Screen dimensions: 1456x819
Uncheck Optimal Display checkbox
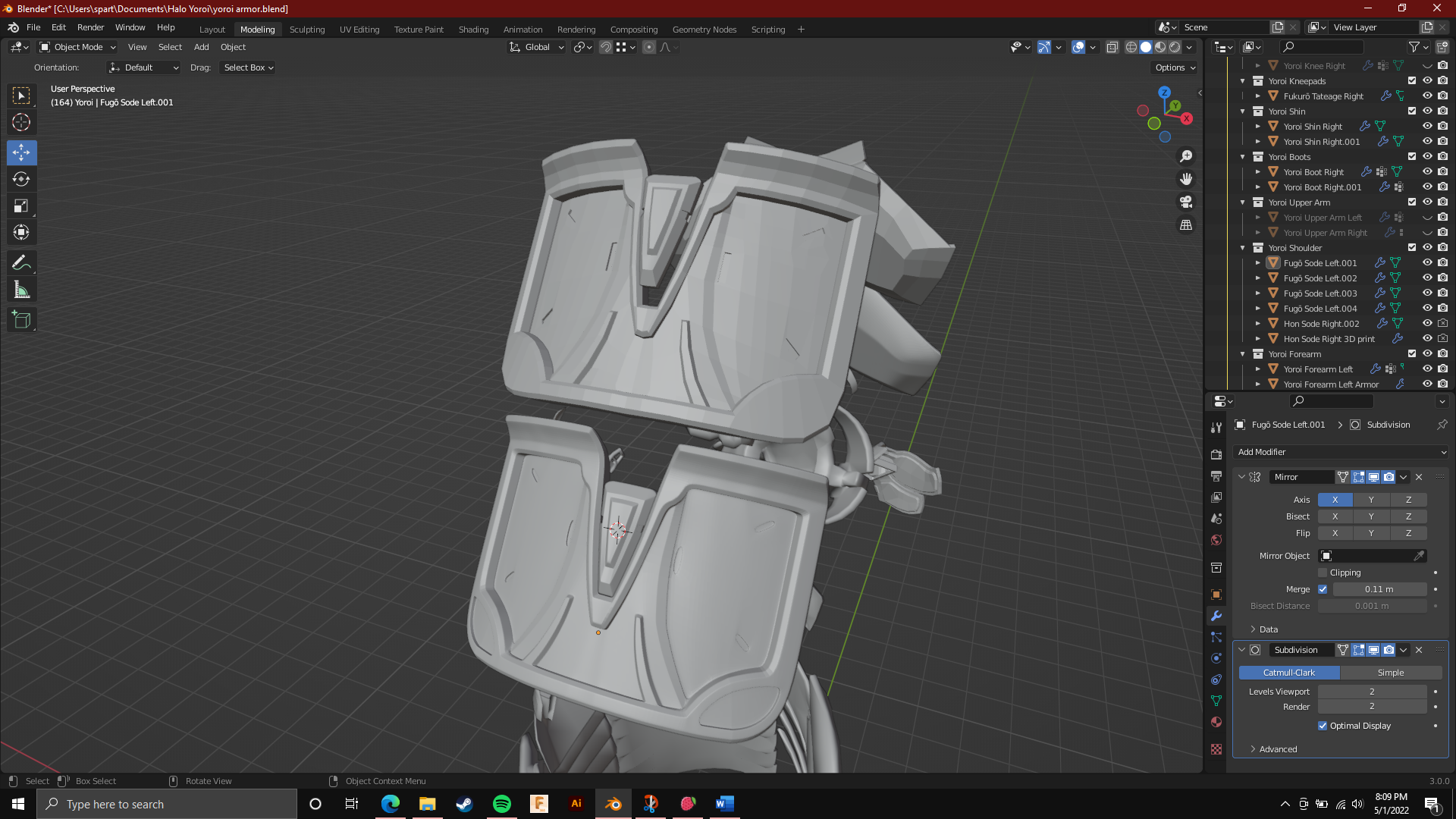coord(1323,726)
